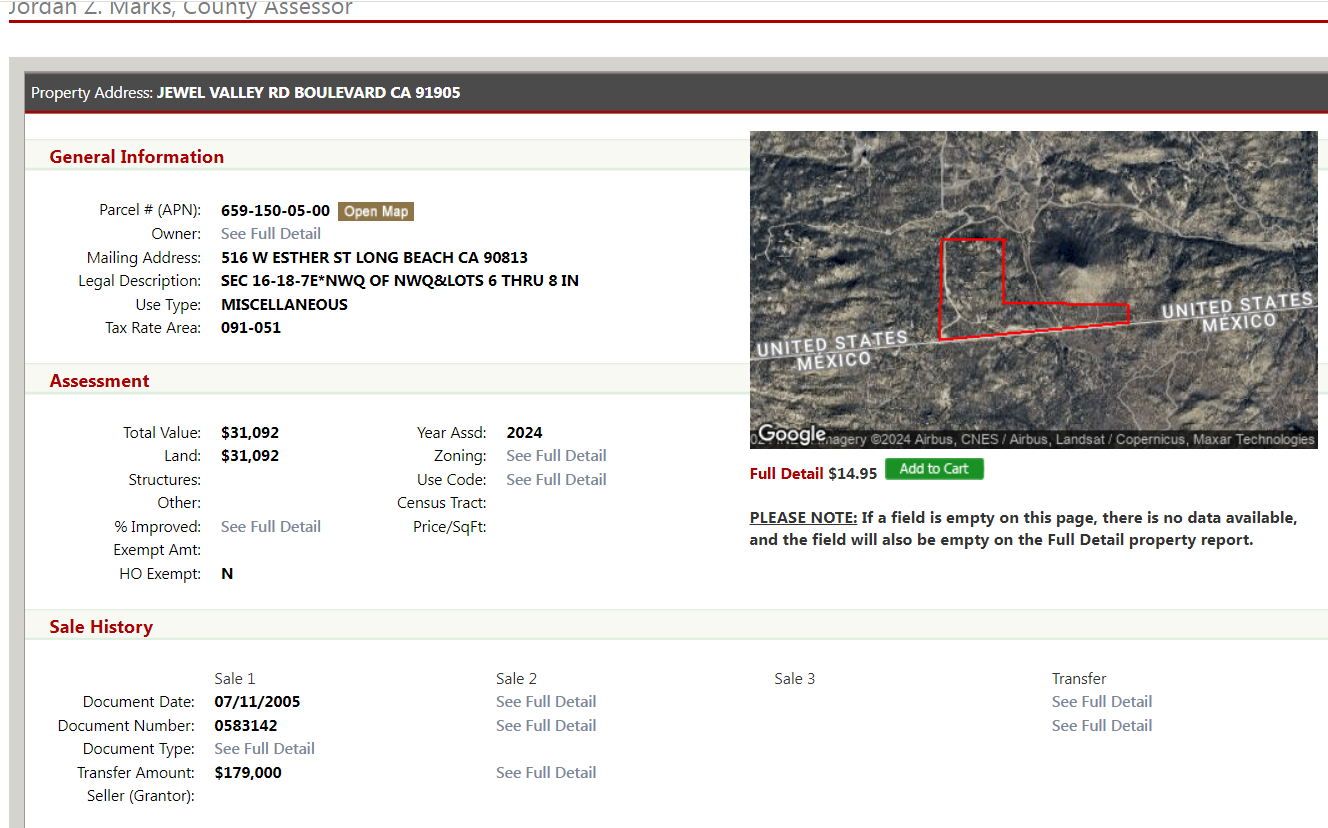The height and width of the screenshot is (828, 1328).
Task: Open Sale 2 Document Date full detail
Action: [546, 702]
